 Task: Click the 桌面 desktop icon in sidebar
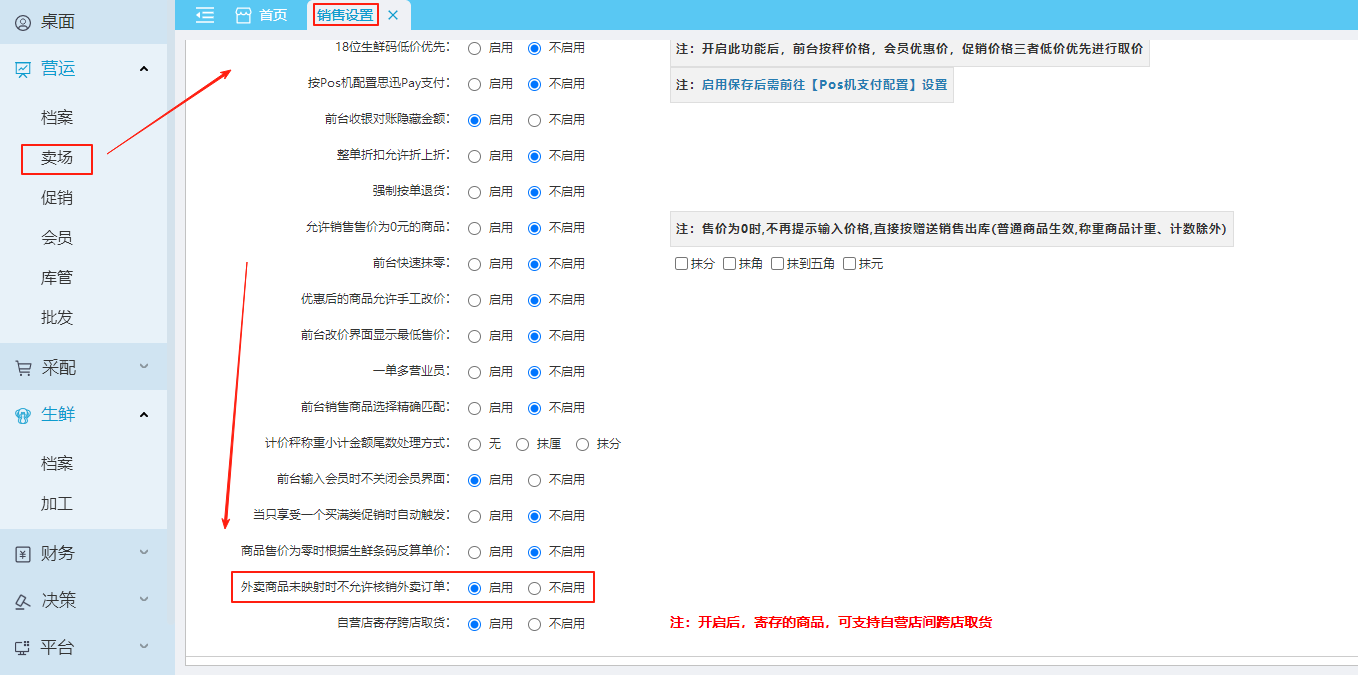(23, 22)
